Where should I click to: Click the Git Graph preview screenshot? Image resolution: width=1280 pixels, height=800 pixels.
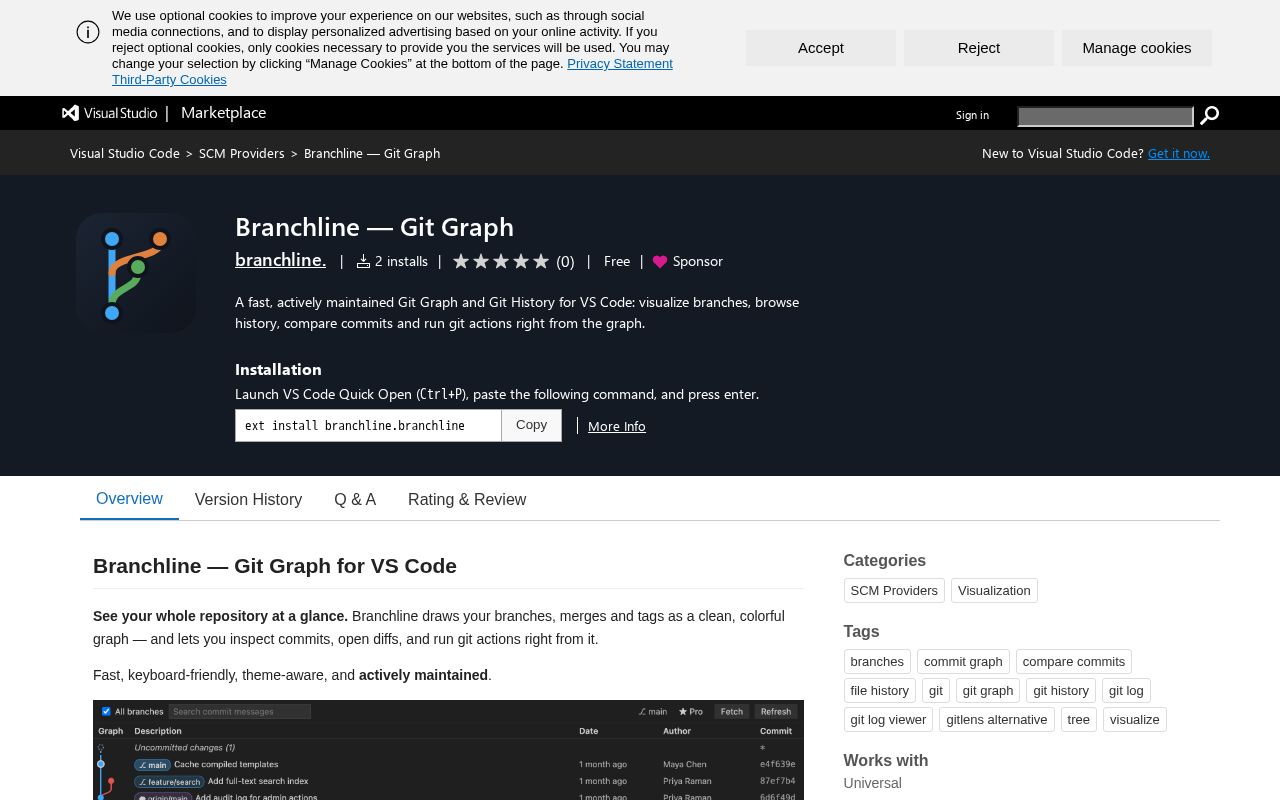tap(448, 750)
